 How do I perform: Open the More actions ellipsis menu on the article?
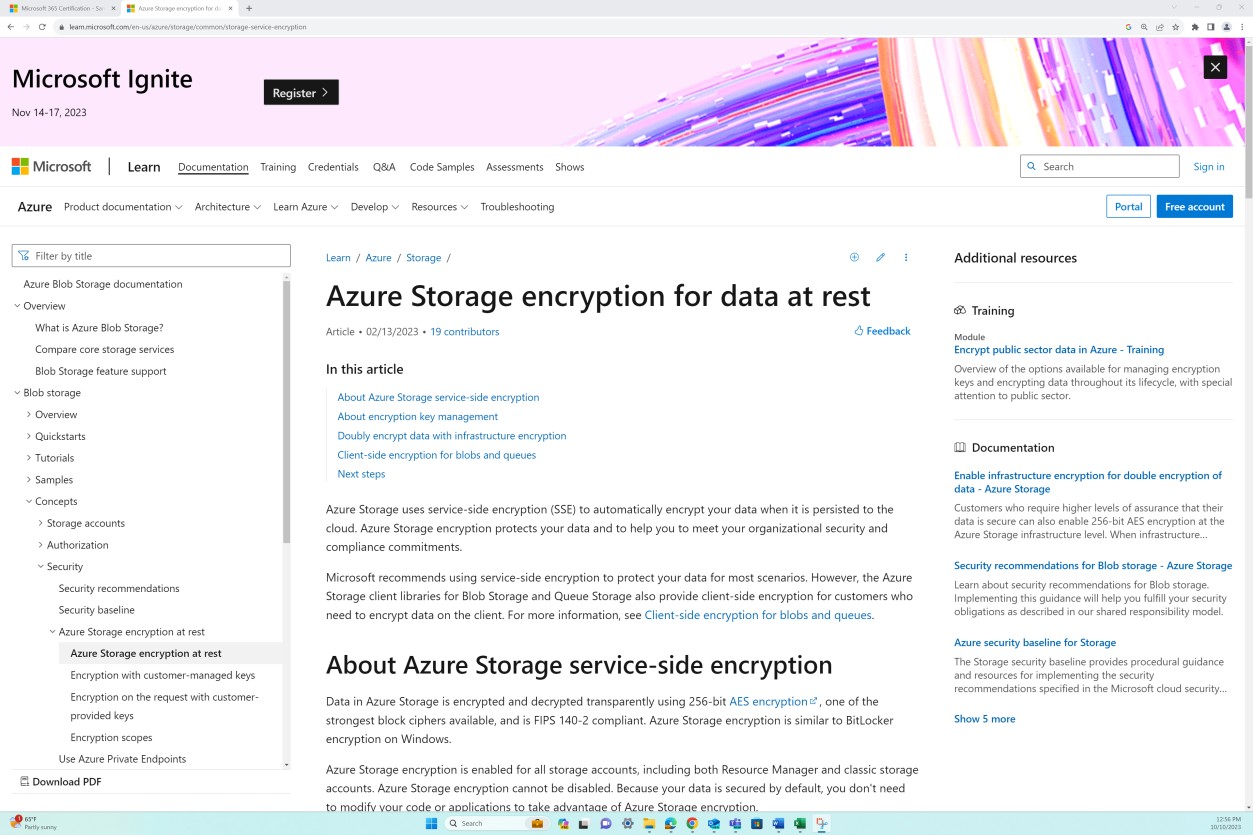click(906, 257)
